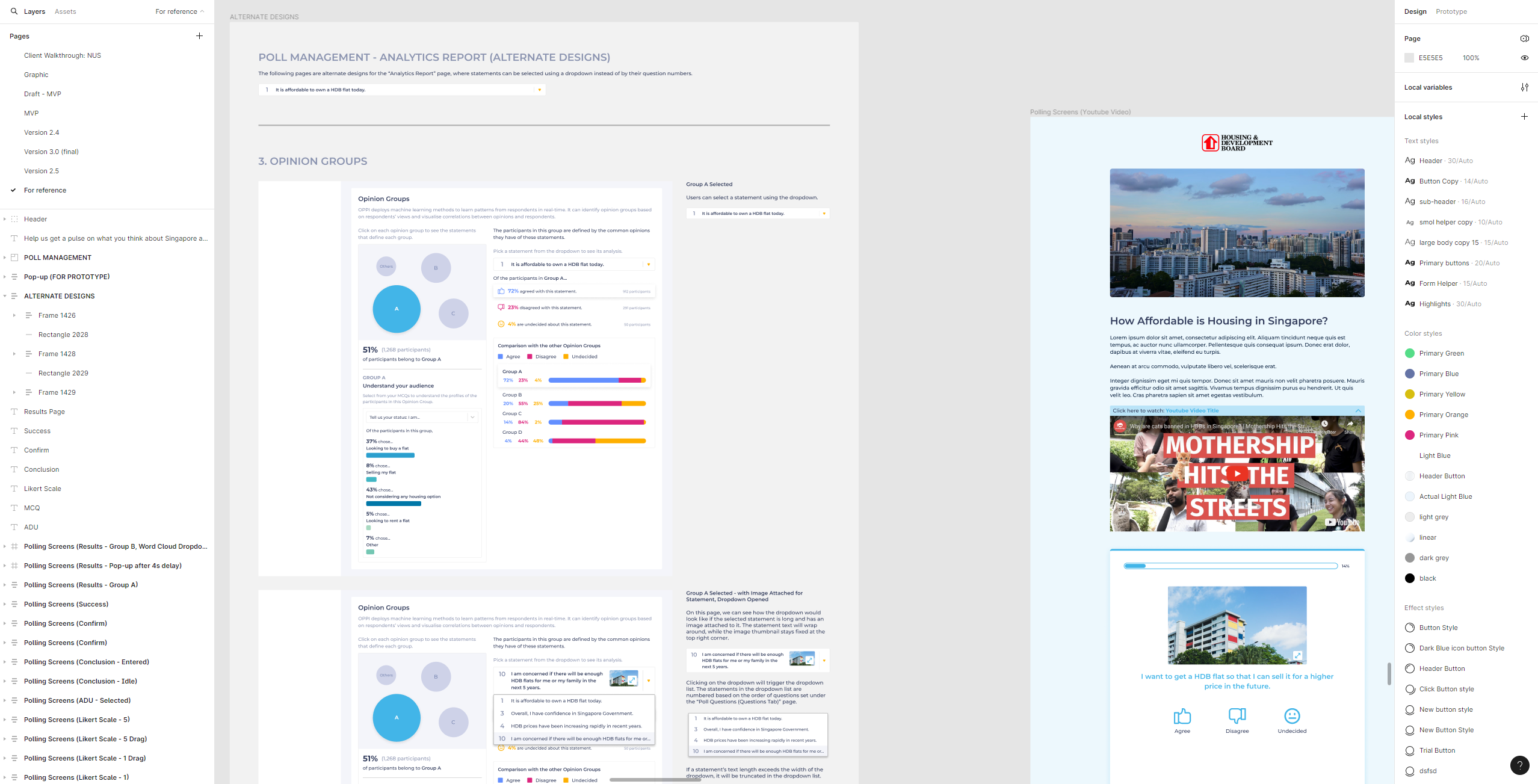Click the Header section layer icon
Image resolution: width=1538 pixels, height=784 pixels.
[x=14, y=219]
